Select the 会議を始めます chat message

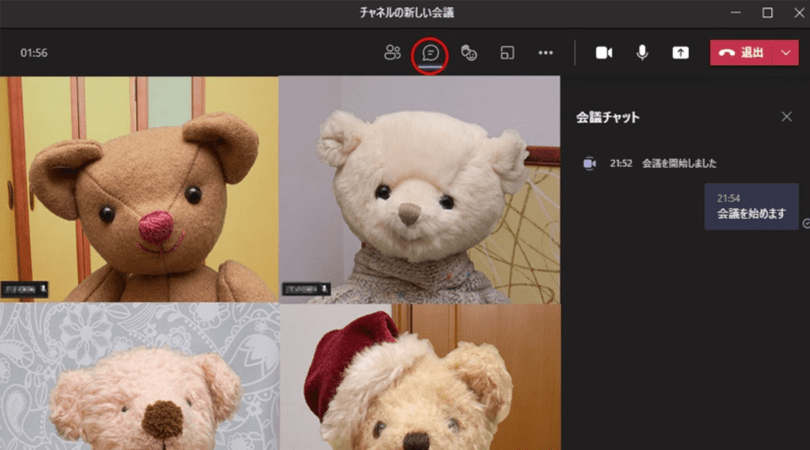tap(752, 207)
